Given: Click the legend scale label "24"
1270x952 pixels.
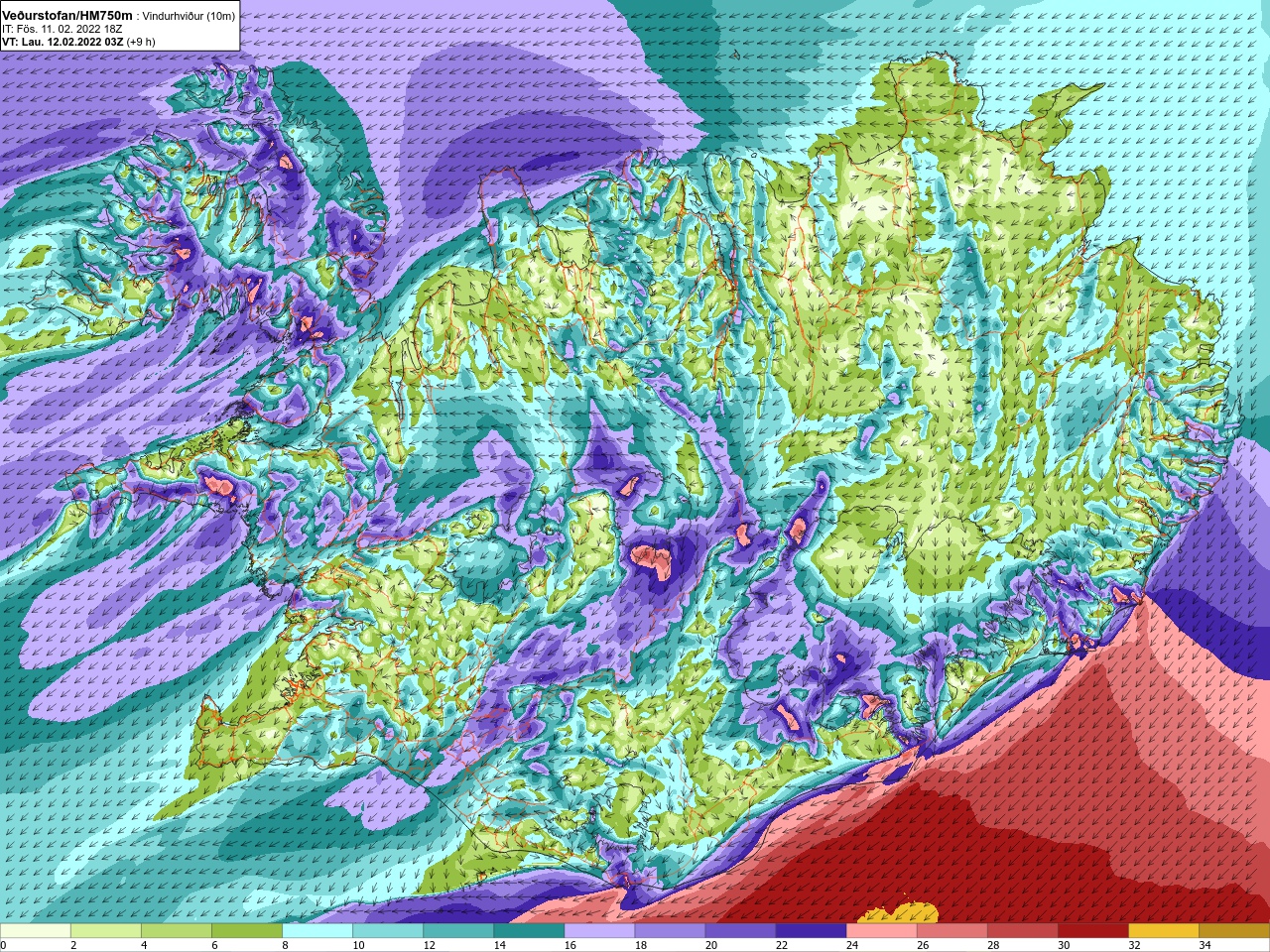Looking at the screenshot, I should pos(851,945).
